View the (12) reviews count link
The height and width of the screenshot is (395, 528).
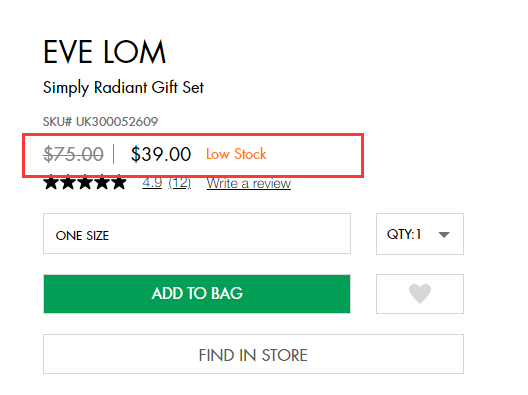(180, 183)
